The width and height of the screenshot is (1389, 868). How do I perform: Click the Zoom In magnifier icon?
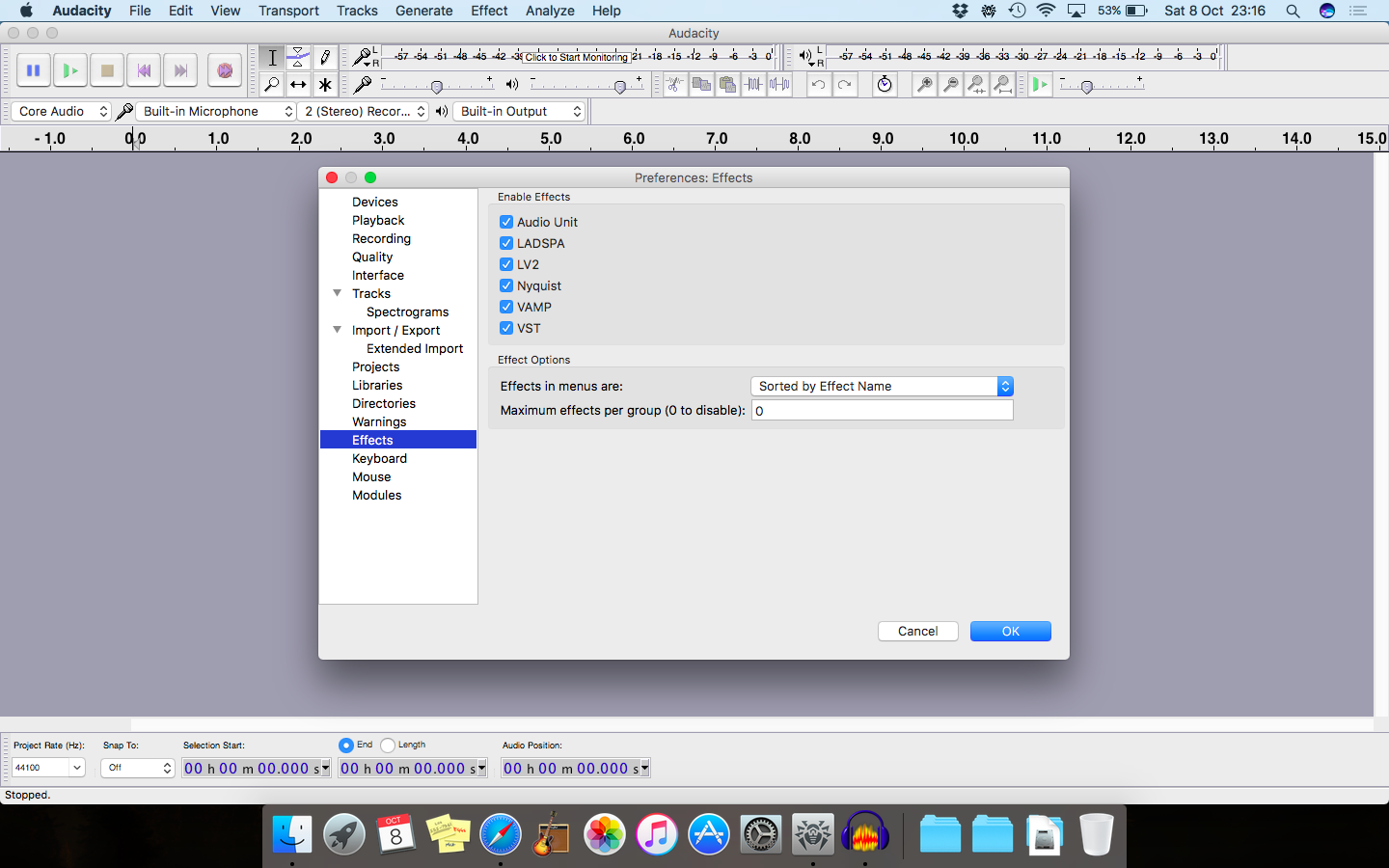(x=924, y=85)
